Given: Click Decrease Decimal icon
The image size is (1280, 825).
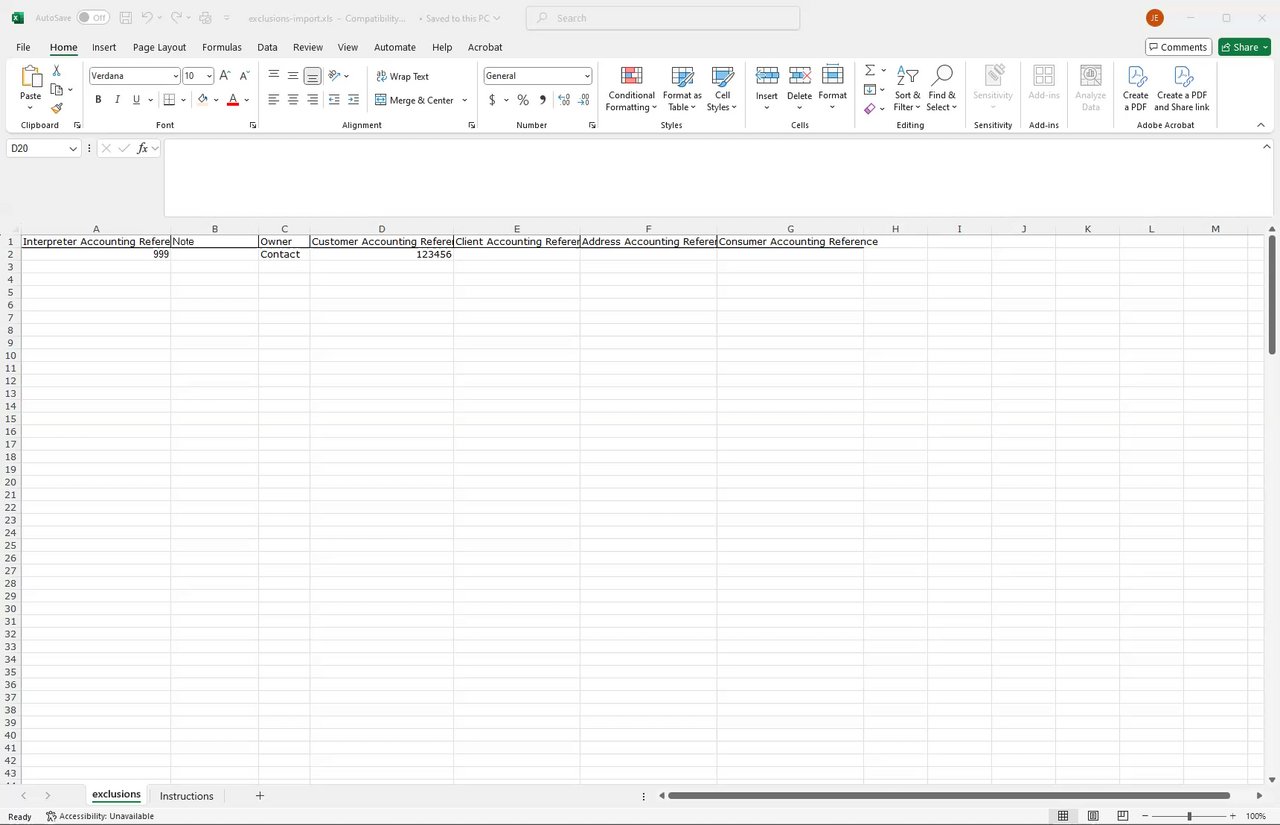Looking at the screenshot, I should coord(584,100).
